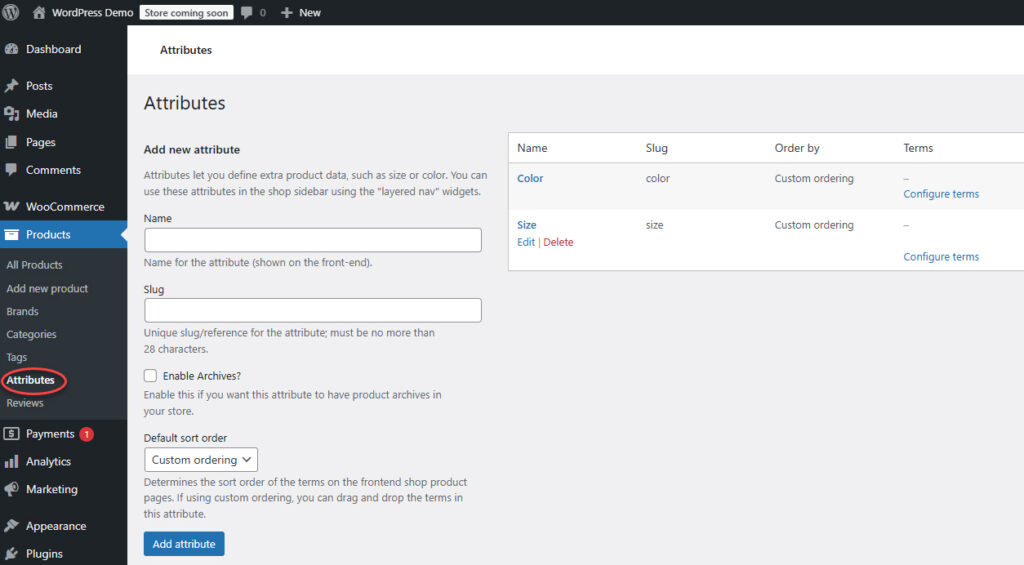Open the Reviews submenu
Viewport: 1024px width, 565px height.
point(25,403)
